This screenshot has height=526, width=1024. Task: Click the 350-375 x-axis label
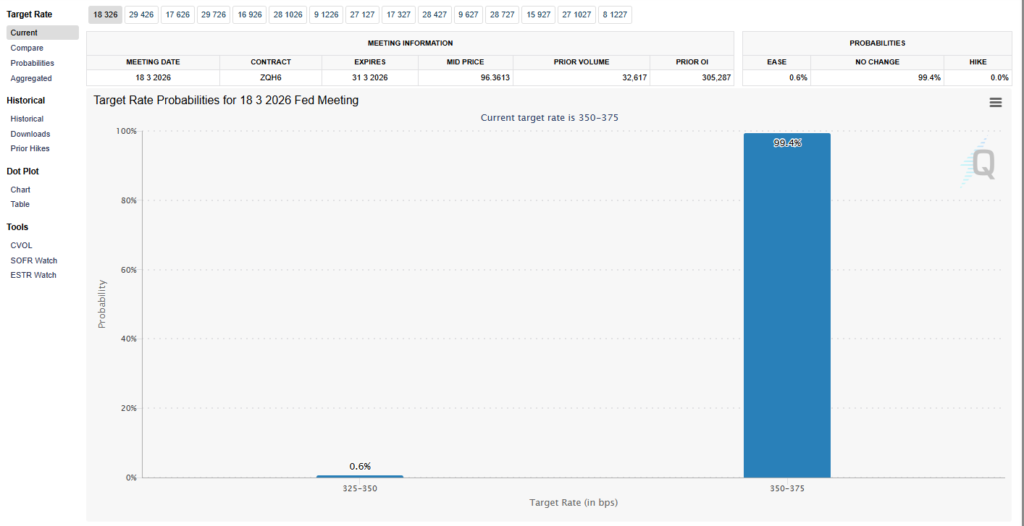point(787,488)
